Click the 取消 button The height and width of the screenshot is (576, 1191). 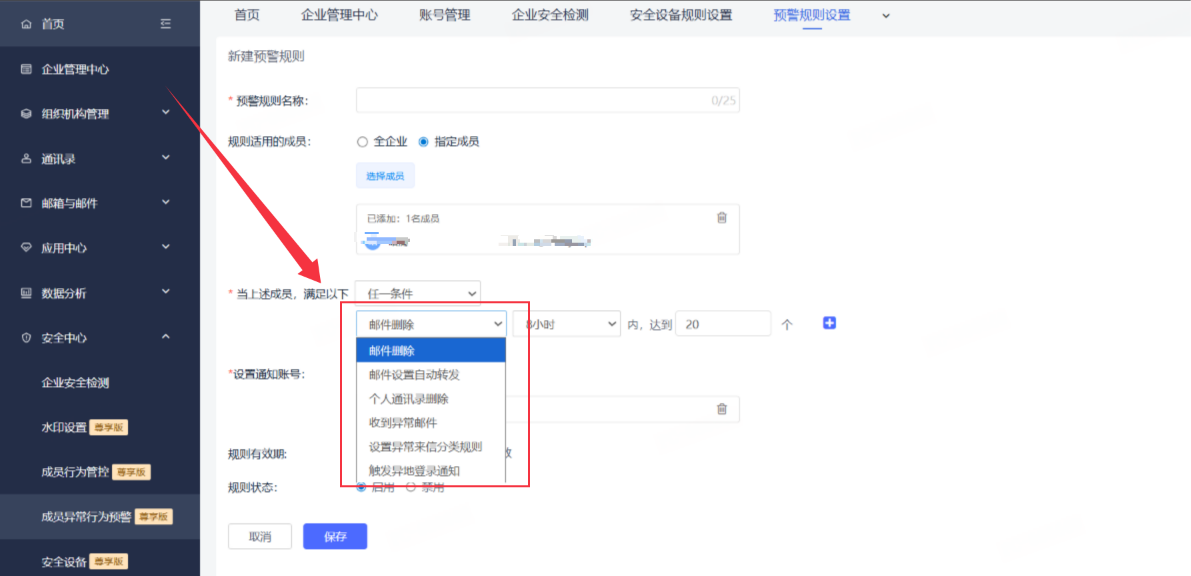pos(260,536)
